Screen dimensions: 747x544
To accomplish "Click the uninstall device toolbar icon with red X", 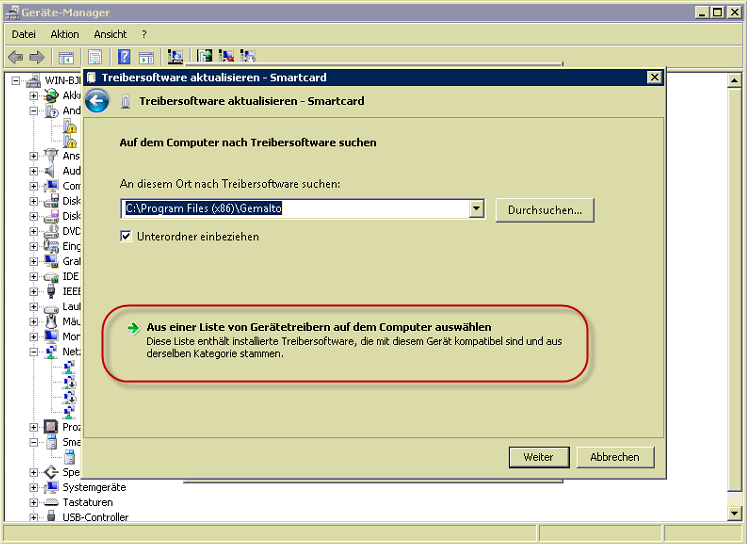I will coord(226,57).
